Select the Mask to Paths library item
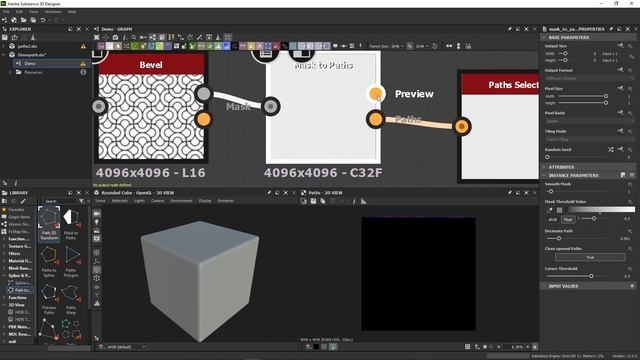This screenshot has height=360, width=640. pyautogui.click(x=71, y=224)
